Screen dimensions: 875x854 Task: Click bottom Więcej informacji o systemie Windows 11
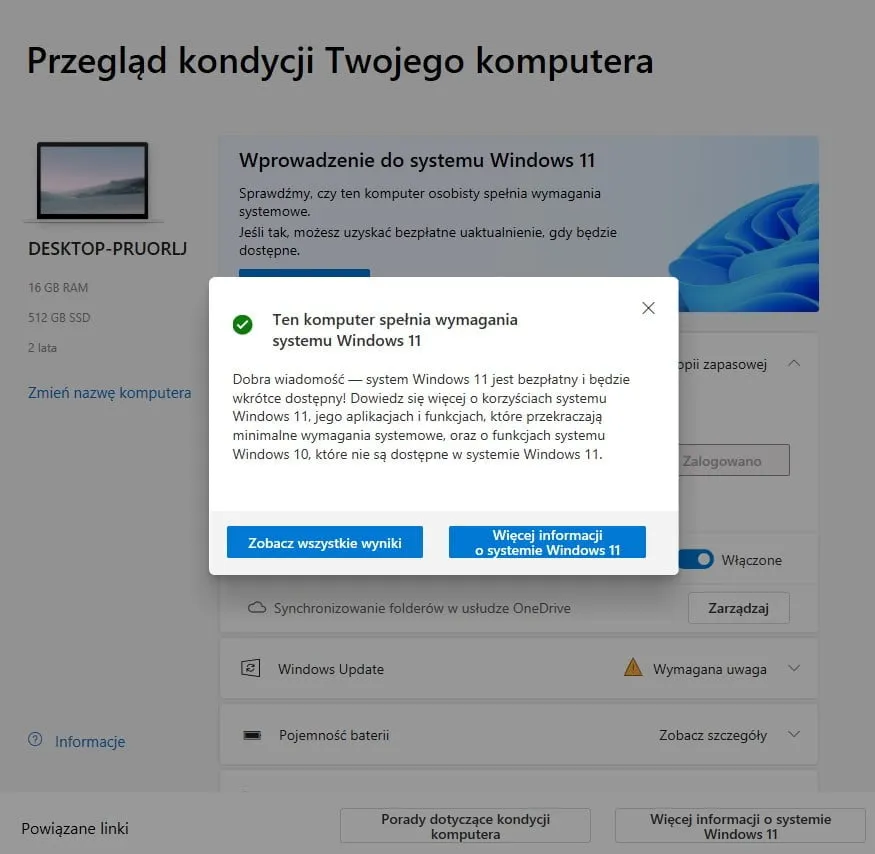(741, 826)
